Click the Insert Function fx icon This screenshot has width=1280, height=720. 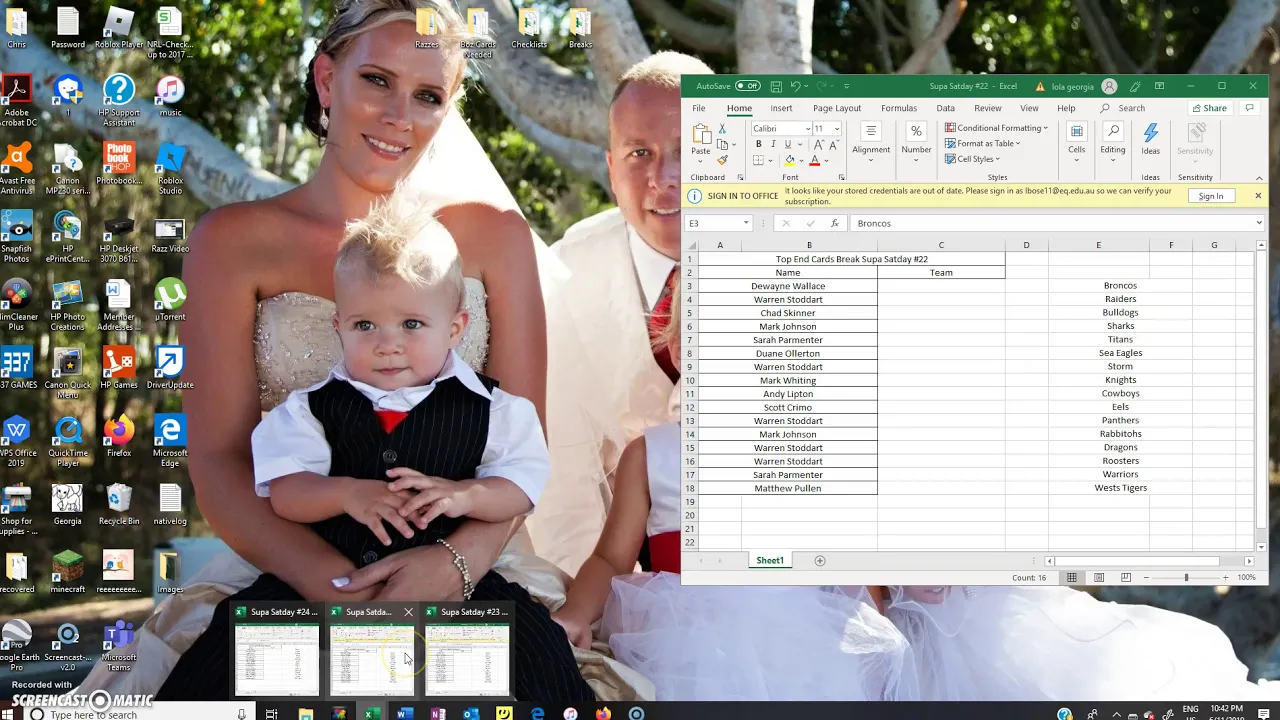coord(834,223)
